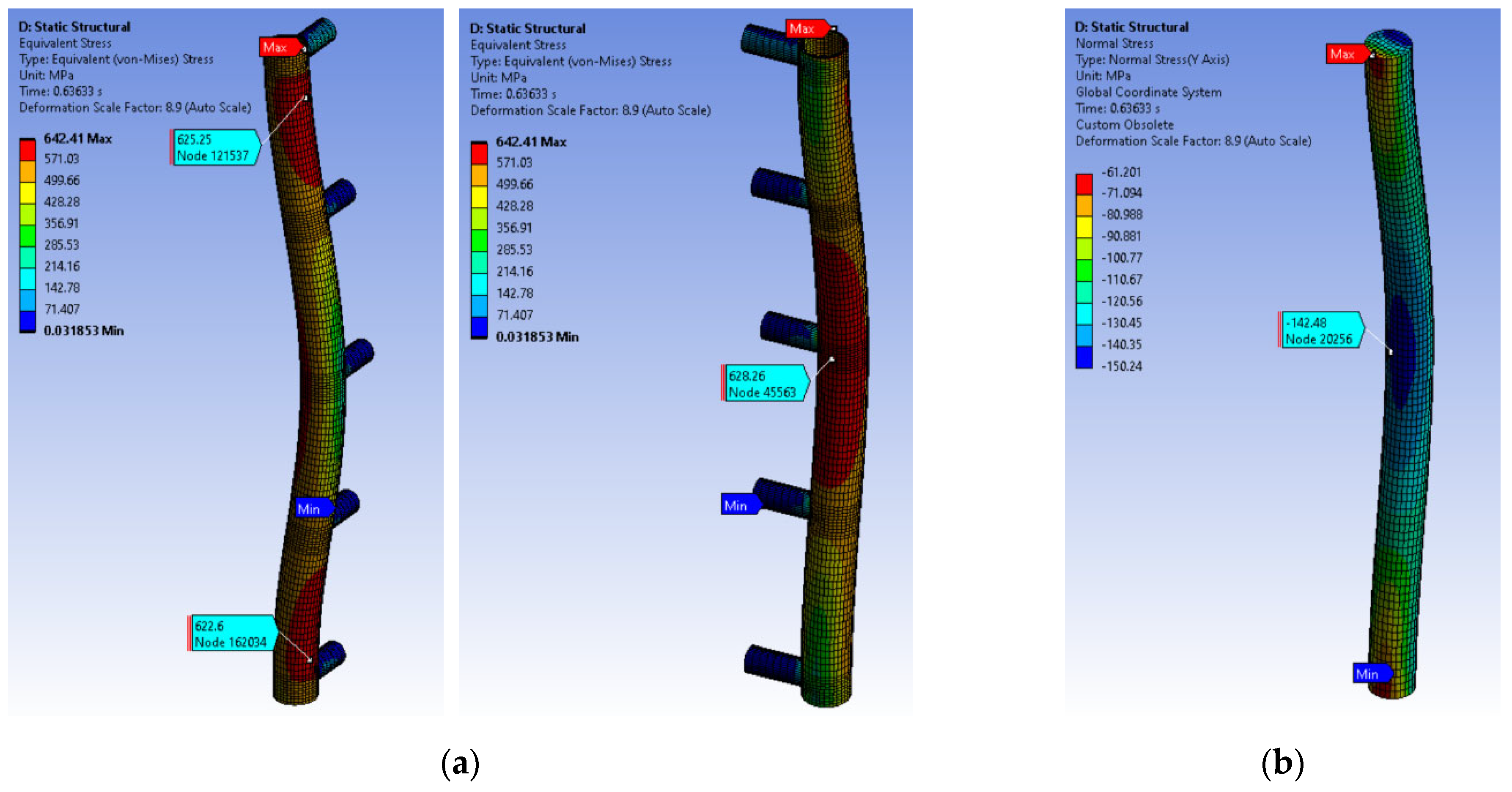Click the Normal Stress title text
Viewport: 1512px width, 792px height.
click(1114, 44)
